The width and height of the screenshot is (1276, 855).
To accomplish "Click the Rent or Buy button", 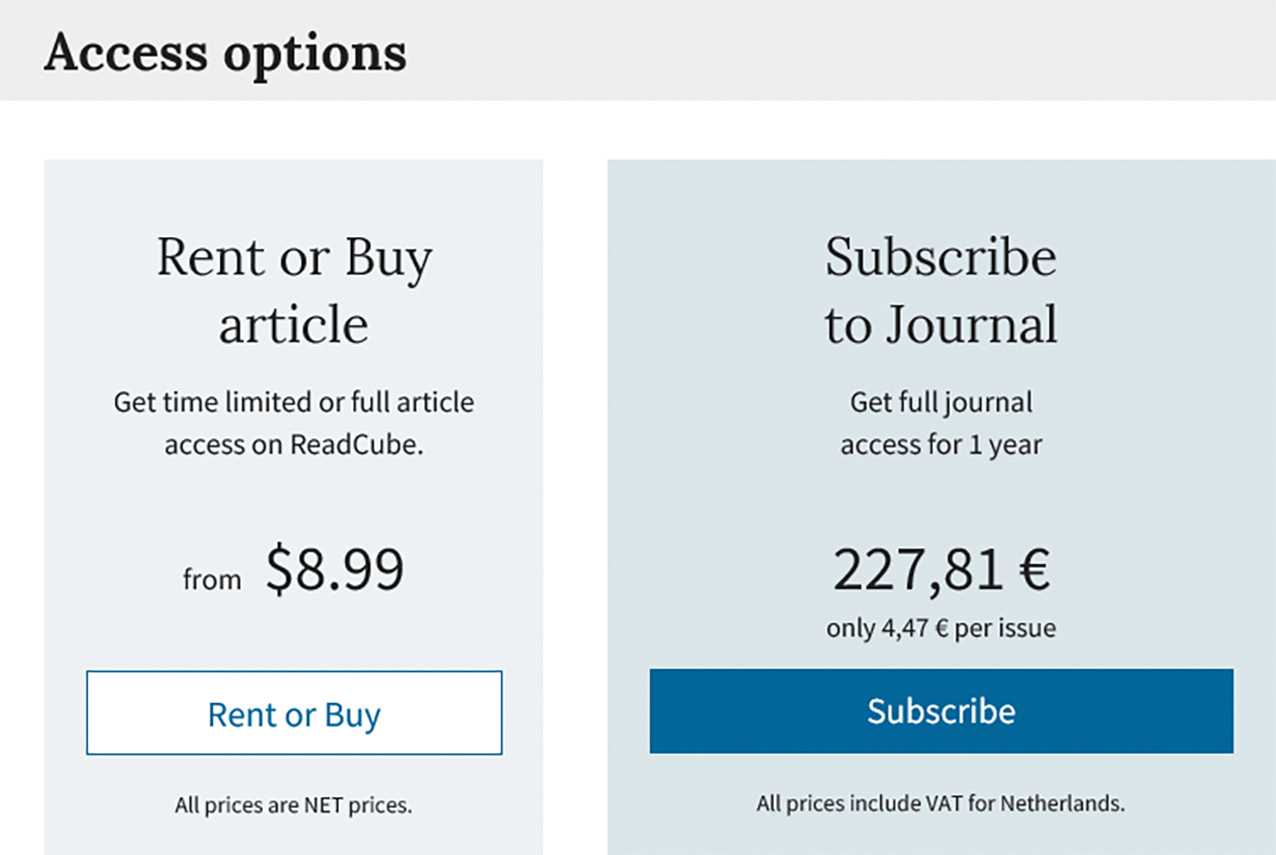I will tap(294, 713).
